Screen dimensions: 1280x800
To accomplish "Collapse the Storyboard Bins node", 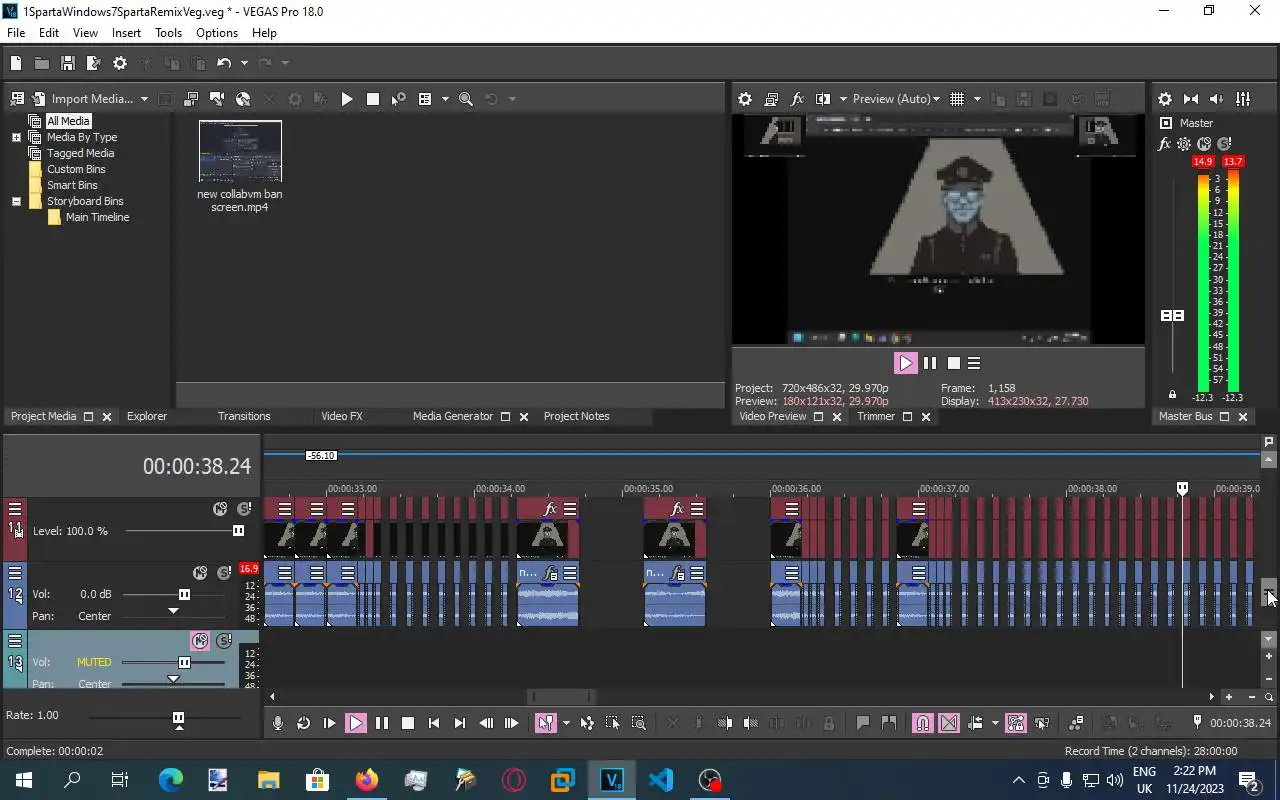I will 16,201.
